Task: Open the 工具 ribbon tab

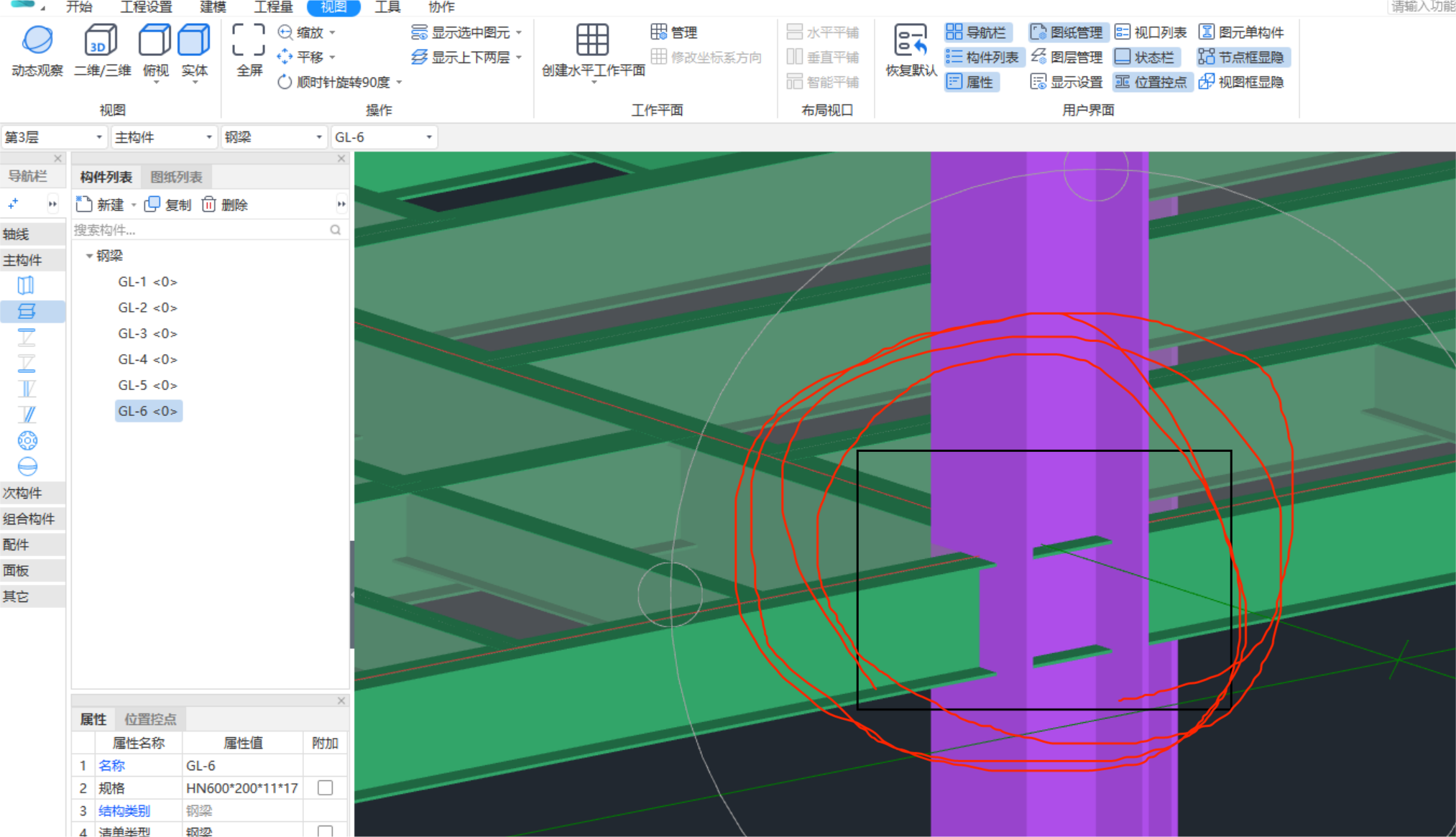Action: [388, 7]
